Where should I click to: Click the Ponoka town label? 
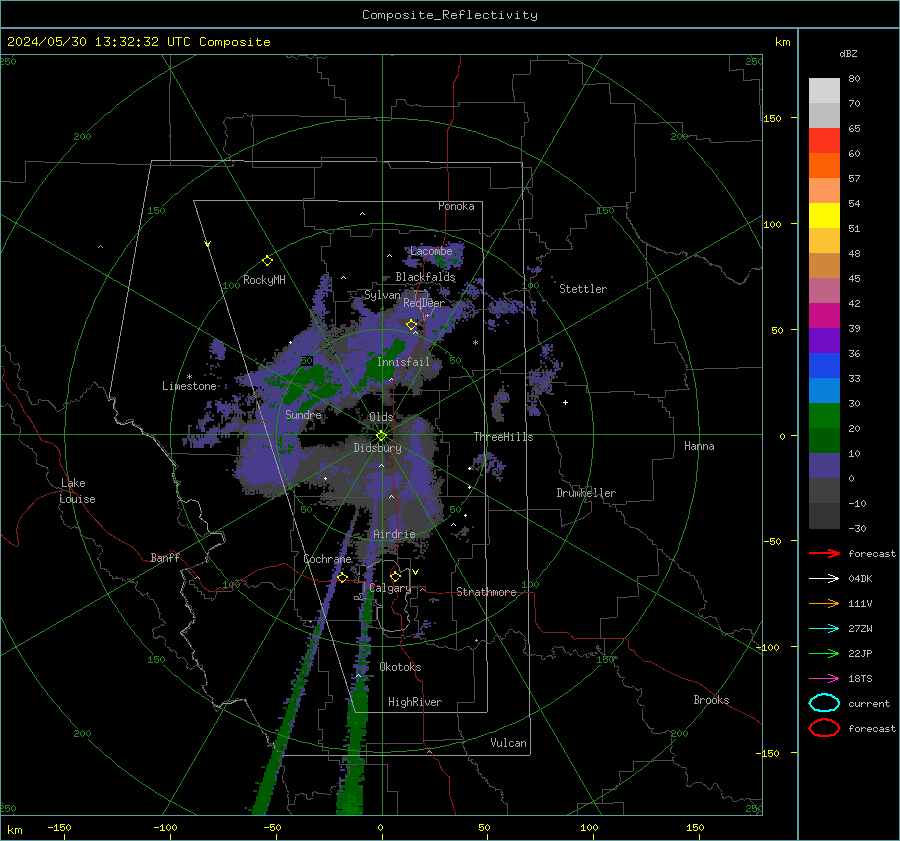tap(456, 206)
